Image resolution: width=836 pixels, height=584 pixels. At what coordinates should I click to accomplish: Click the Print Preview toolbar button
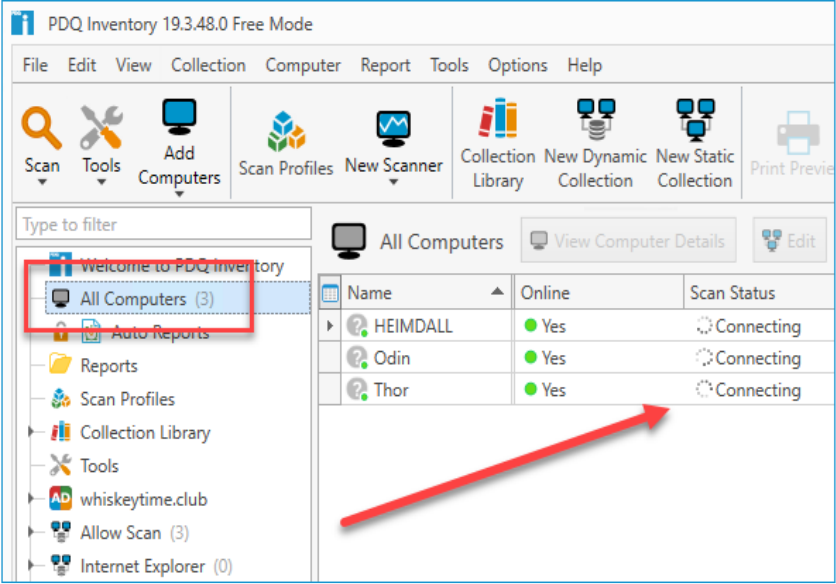tap(792, 144)
